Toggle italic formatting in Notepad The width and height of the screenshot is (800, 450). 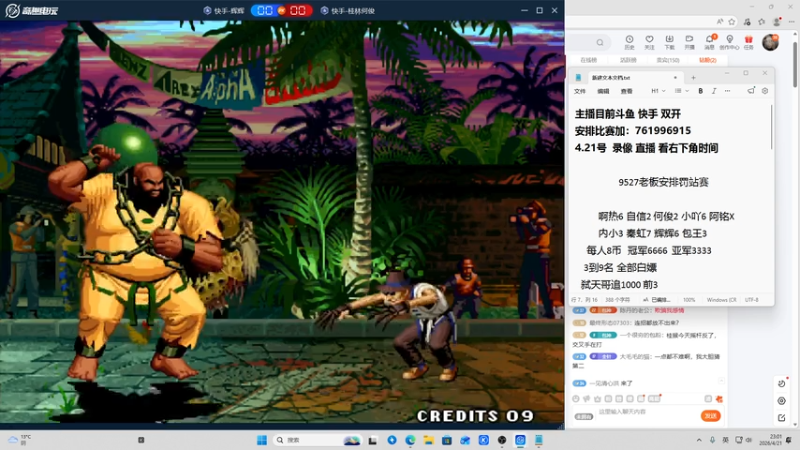click(714, 91)
